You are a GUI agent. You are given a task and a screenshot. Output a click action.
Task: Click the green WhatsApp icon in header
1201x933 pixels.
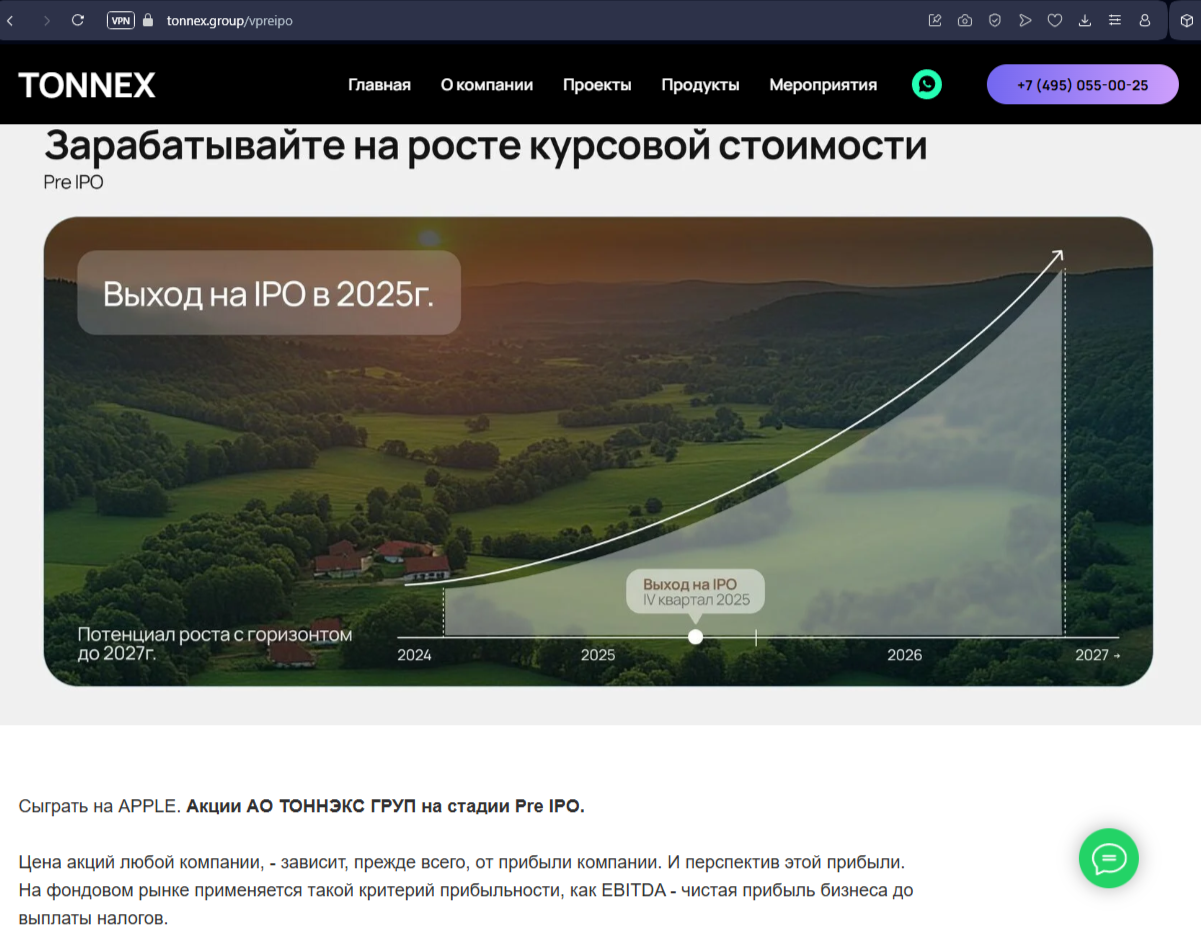click(x=927, y=85)
